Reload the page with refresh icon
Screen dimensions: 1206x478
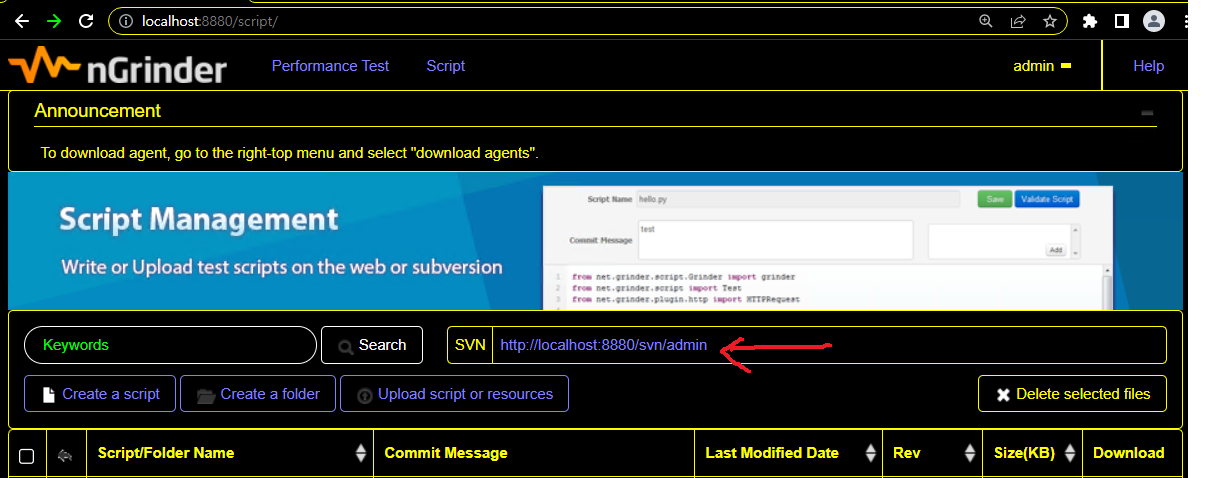point(86,20)
